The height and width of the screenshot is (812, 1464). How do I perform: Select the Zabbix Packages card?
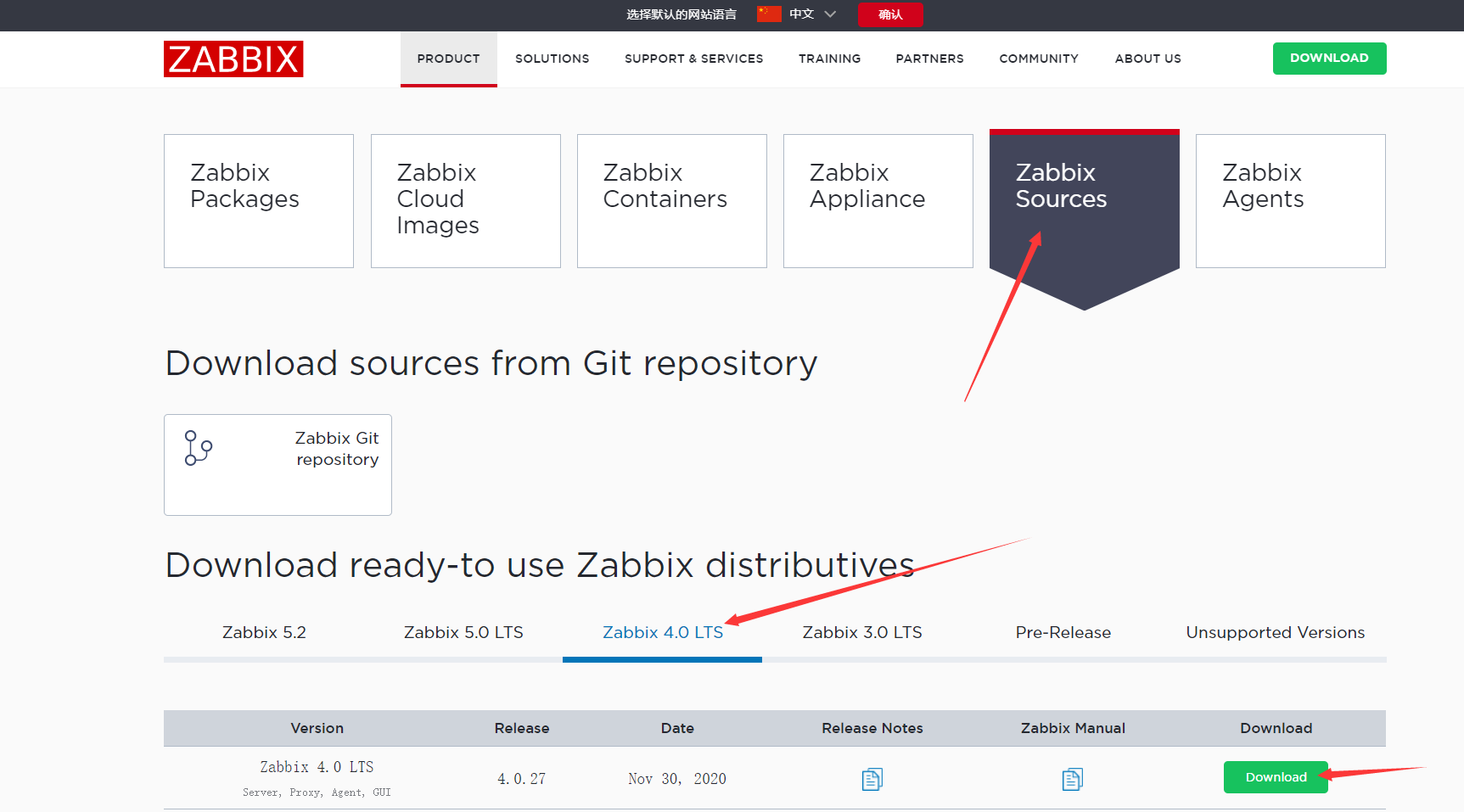tap(259, 201)
